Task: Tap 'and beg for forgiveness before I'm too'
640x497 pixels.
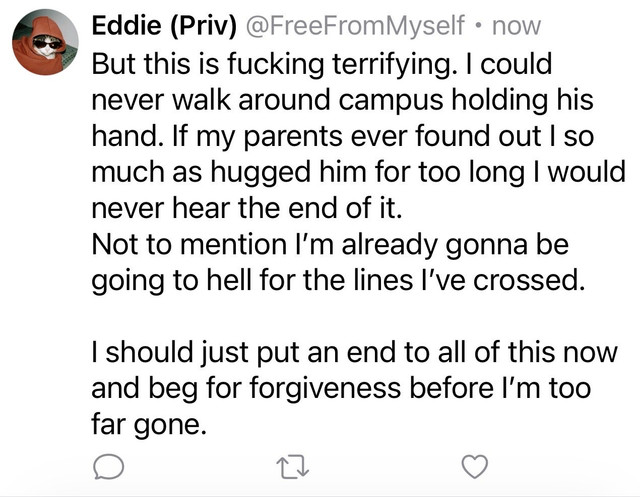Action: pos(341,388)
